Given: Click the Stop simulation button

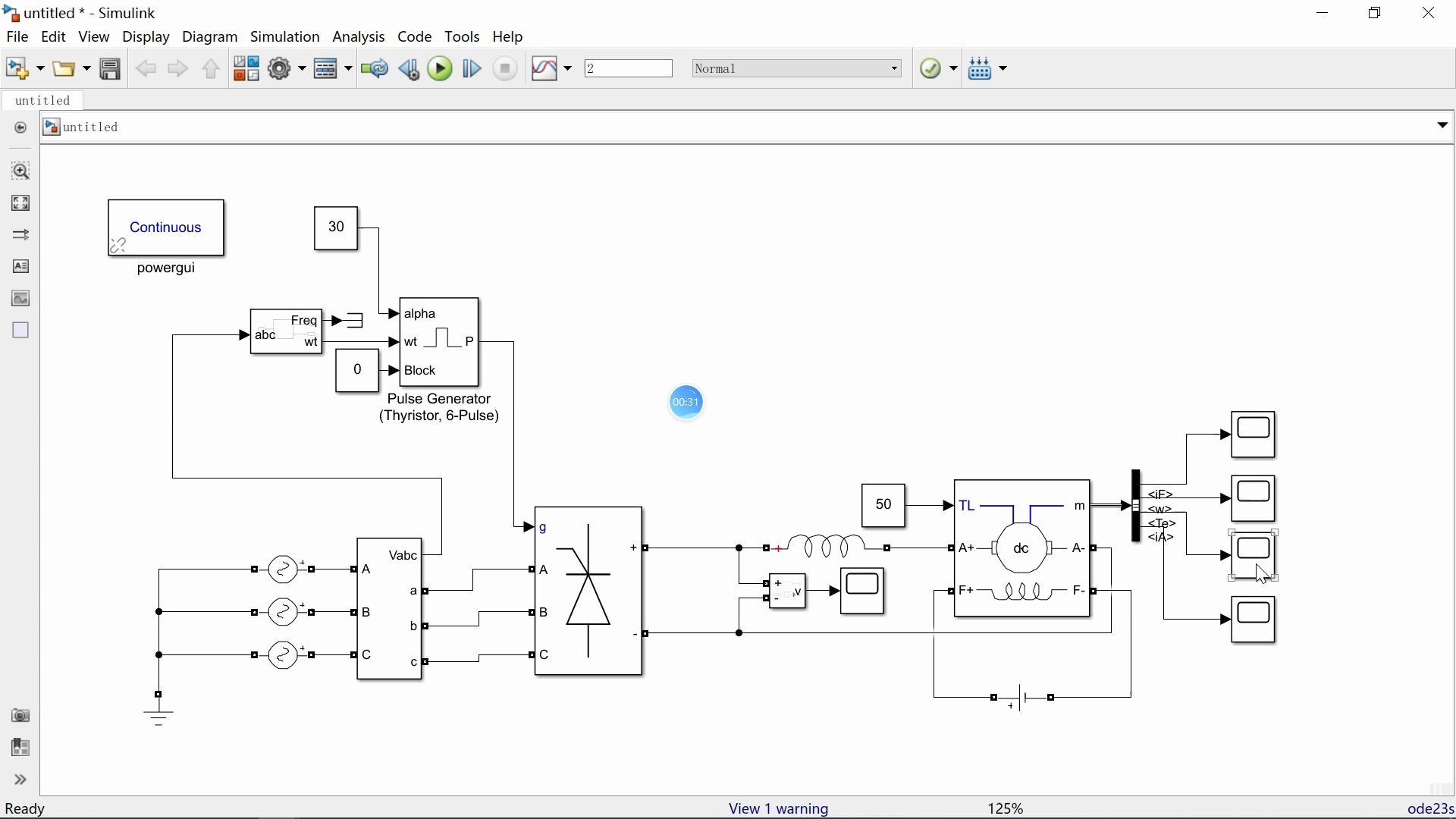Looking at the screenshot, I should (506, 69).
